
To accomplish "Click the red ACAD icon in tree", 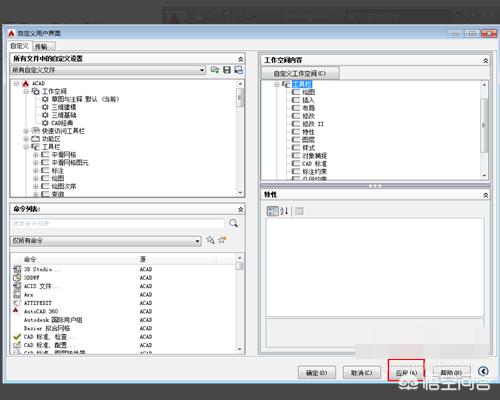I will tap(26, 83).
